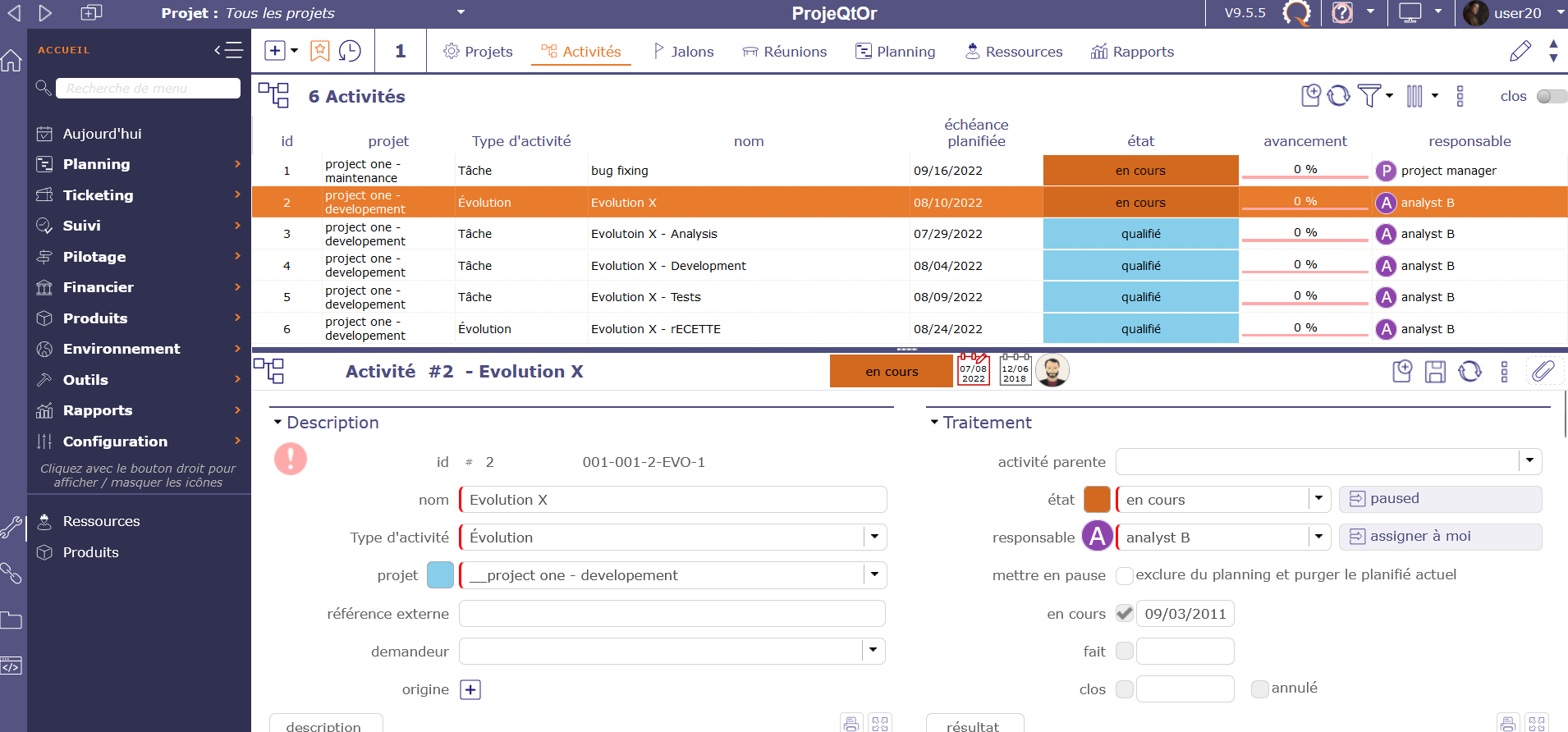Viewport: 1568px width, 732px height.
Task: Check the annulé checkbox
Action: point(1259,689)
